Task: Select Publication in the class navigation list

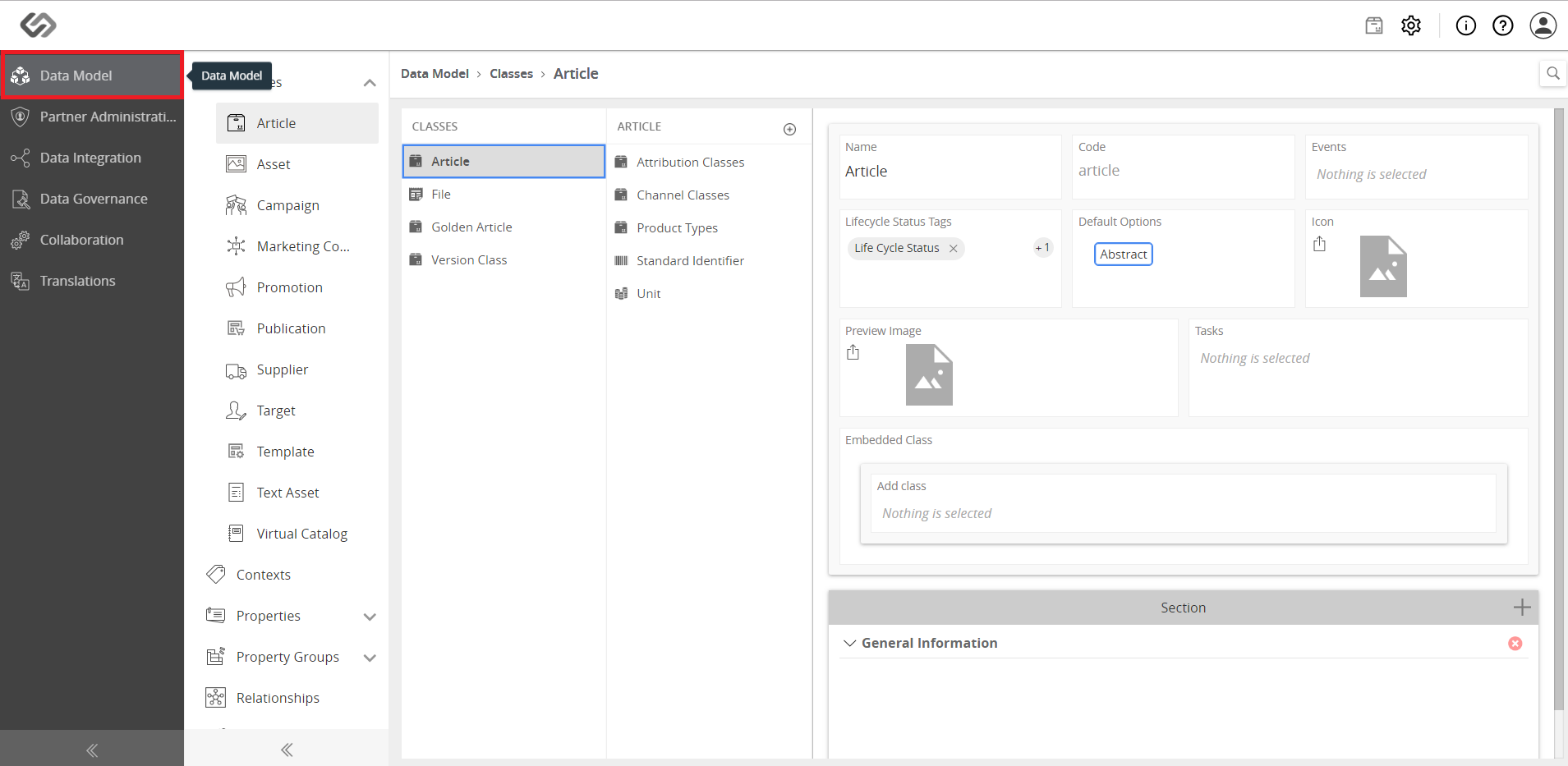Action: pyautogui.click(x=297, y=328)
